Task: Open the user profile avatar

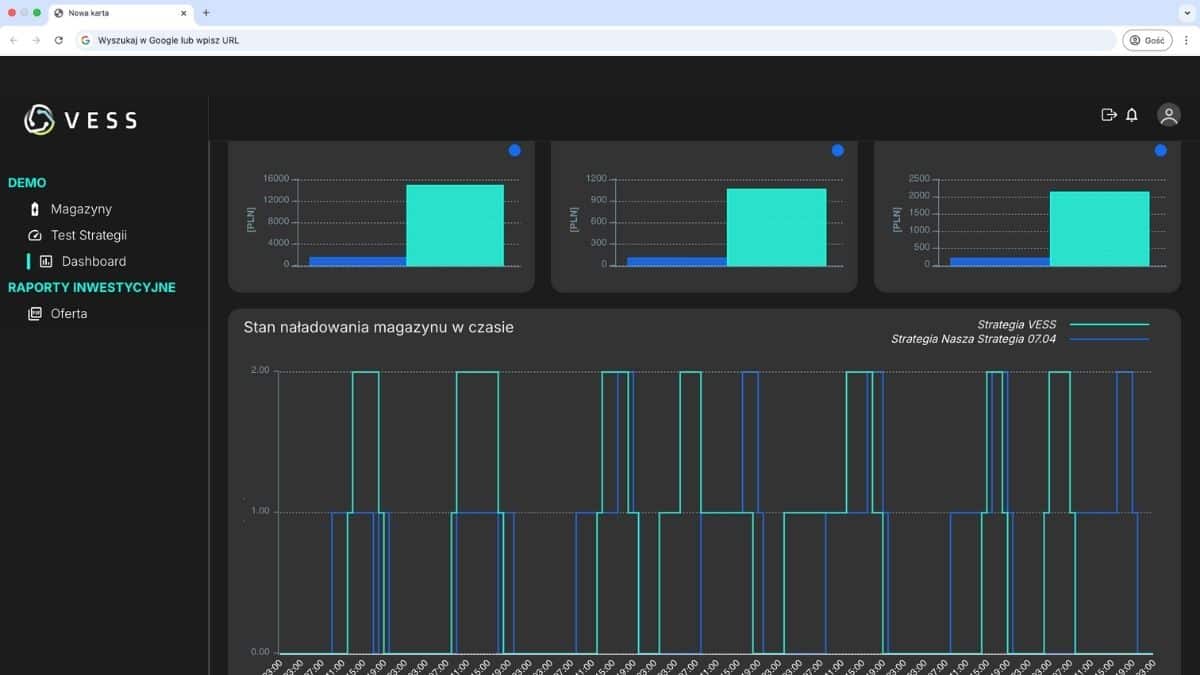Action: (1168, 115)
